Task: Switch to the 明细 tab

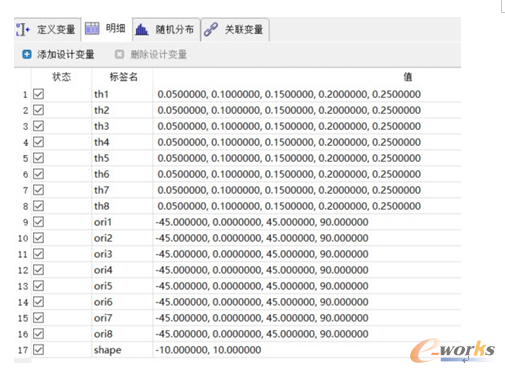Action: [x=107, y=29]
